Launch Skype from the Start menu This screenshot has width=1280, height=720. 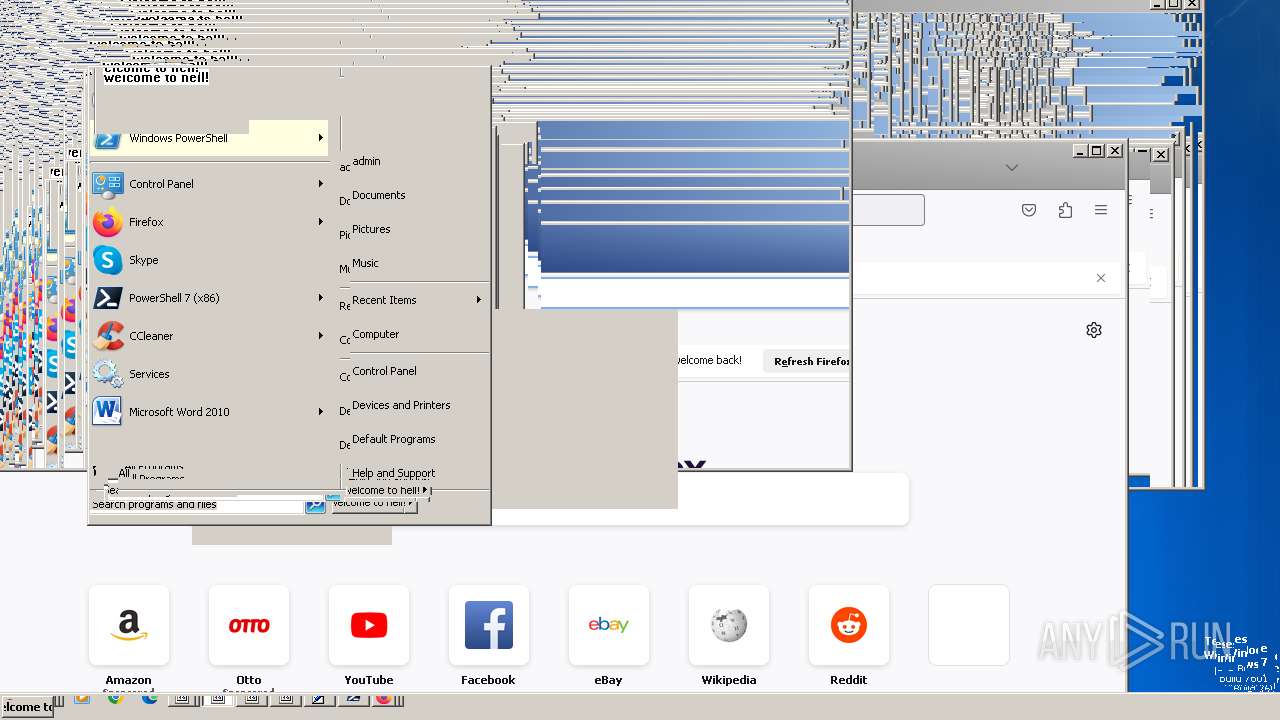(210, 260)
